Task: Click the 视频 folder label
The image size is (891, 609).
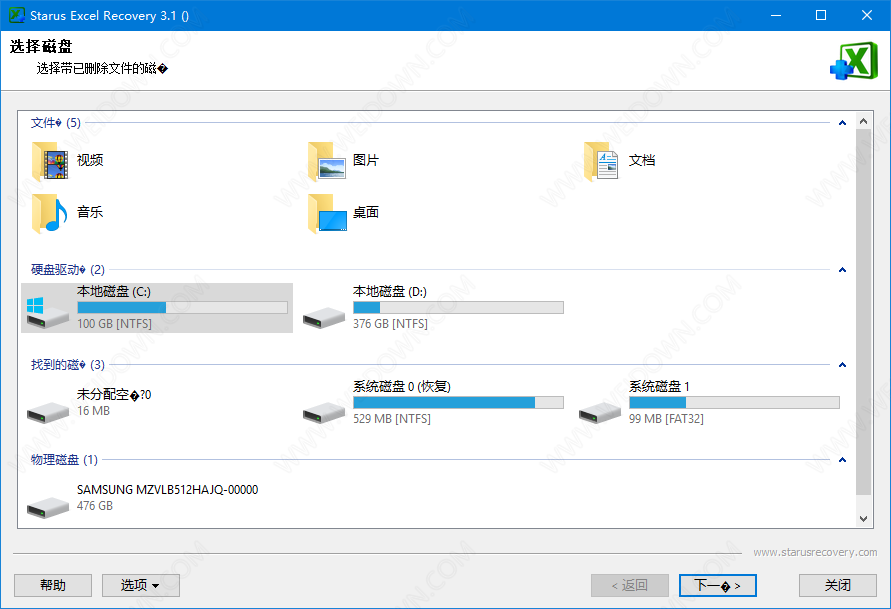Action: coord(90,160)
